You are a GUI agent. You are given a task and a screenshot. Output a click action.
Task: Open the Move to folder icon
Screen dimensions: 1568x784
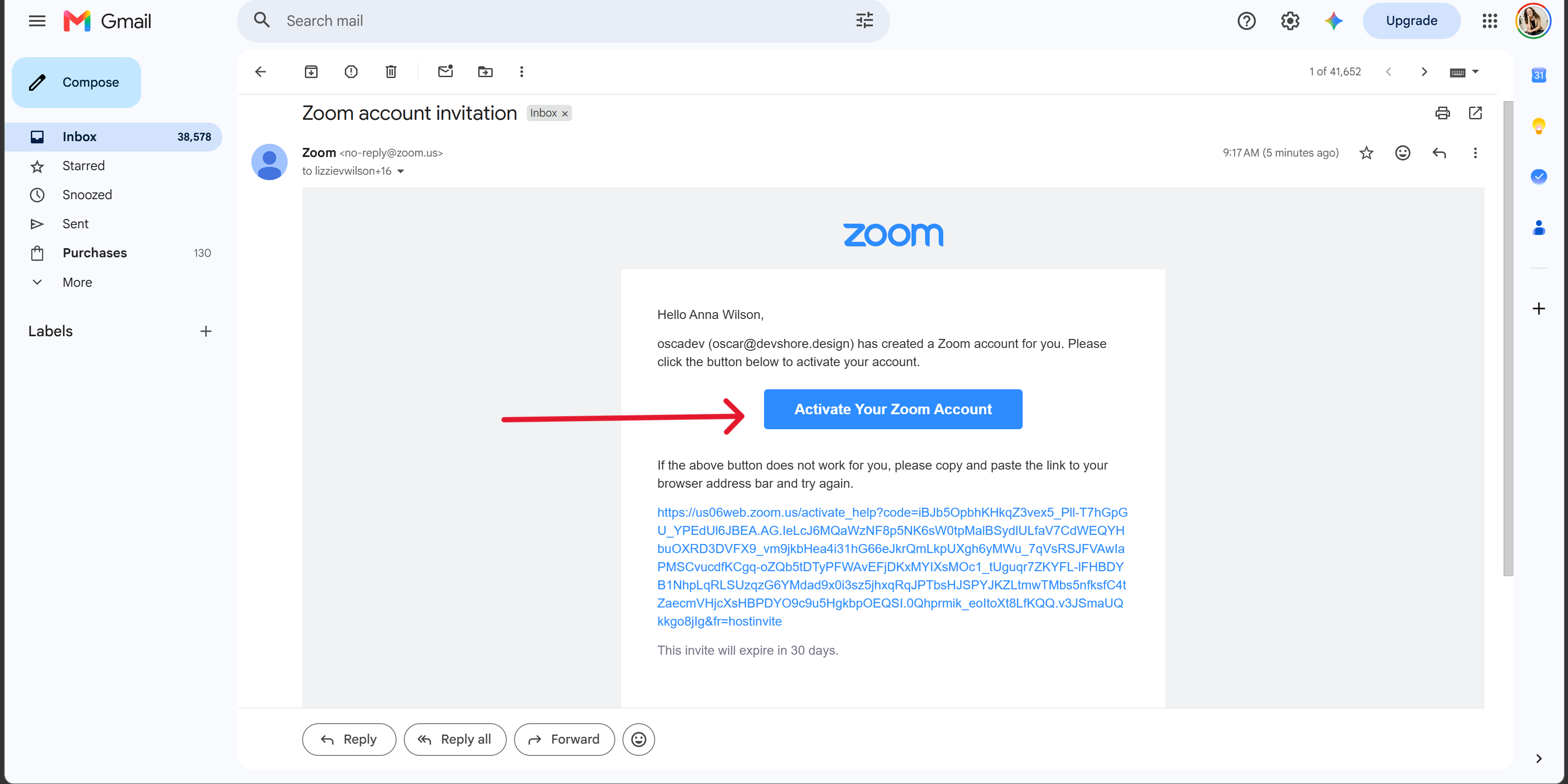[485, 72]
